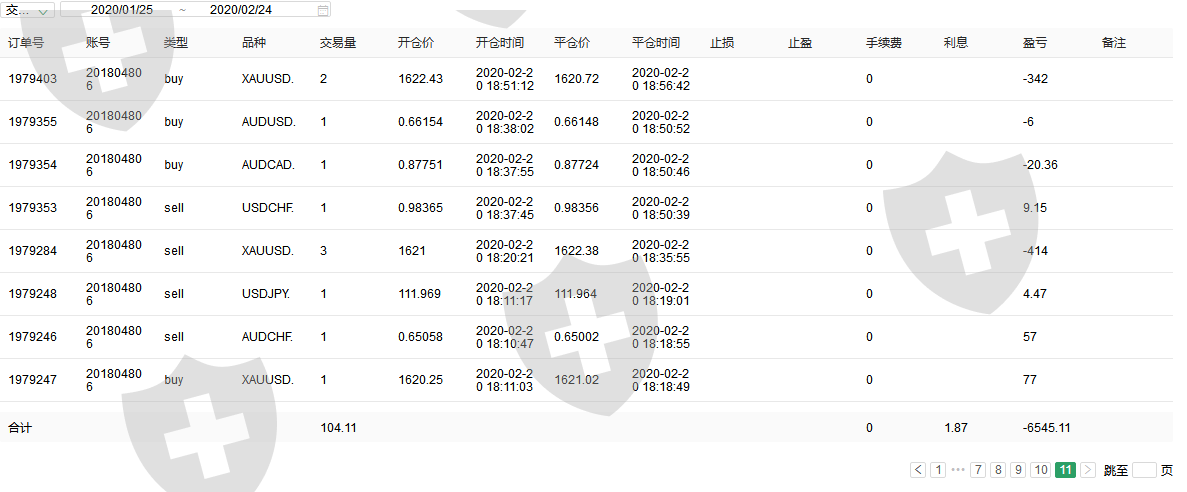
Task: Select current page 11 button
Action: (x=1065, y=470)
